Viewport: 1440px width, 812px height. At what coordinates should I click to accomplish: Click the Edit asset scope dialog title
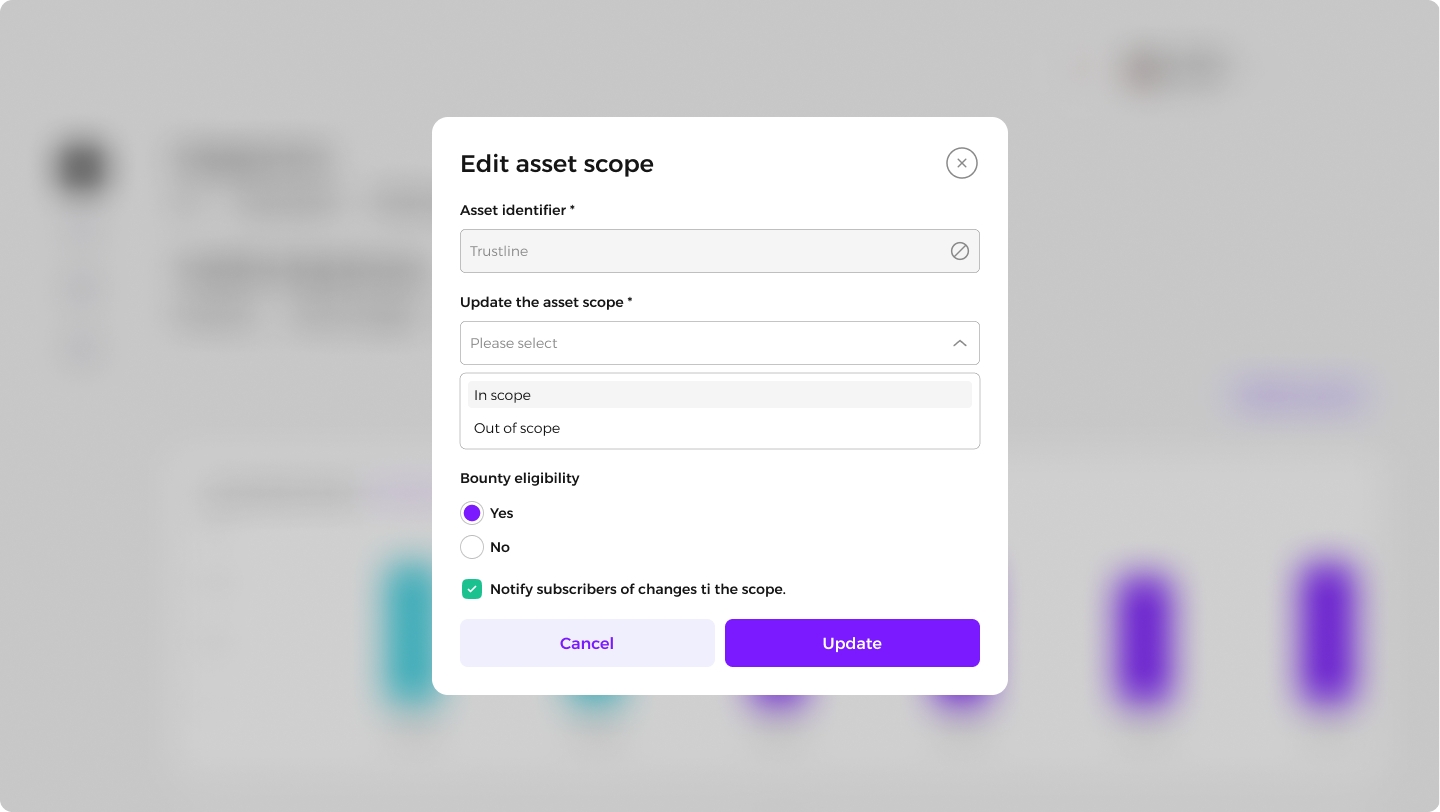[x=557, y=164]
